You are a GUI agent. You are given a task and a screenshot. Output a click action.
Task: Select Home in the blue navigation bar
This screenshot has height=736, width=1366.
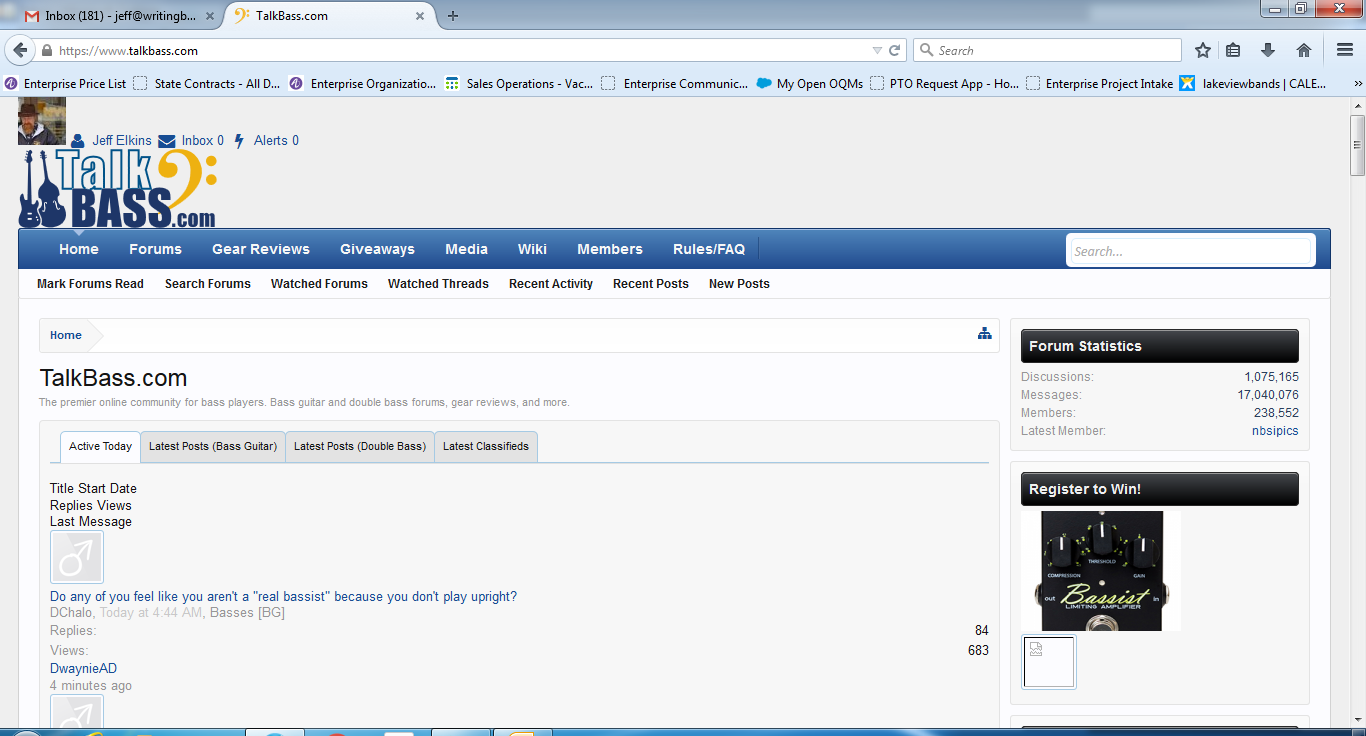tap(79, 249)
